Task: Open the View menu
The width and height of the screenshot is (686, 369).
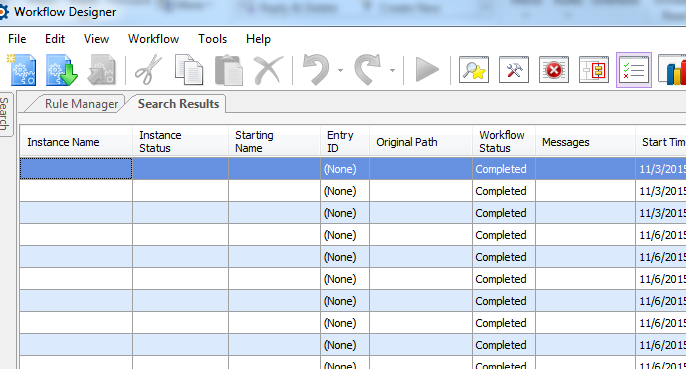Action: coord(96,39)
